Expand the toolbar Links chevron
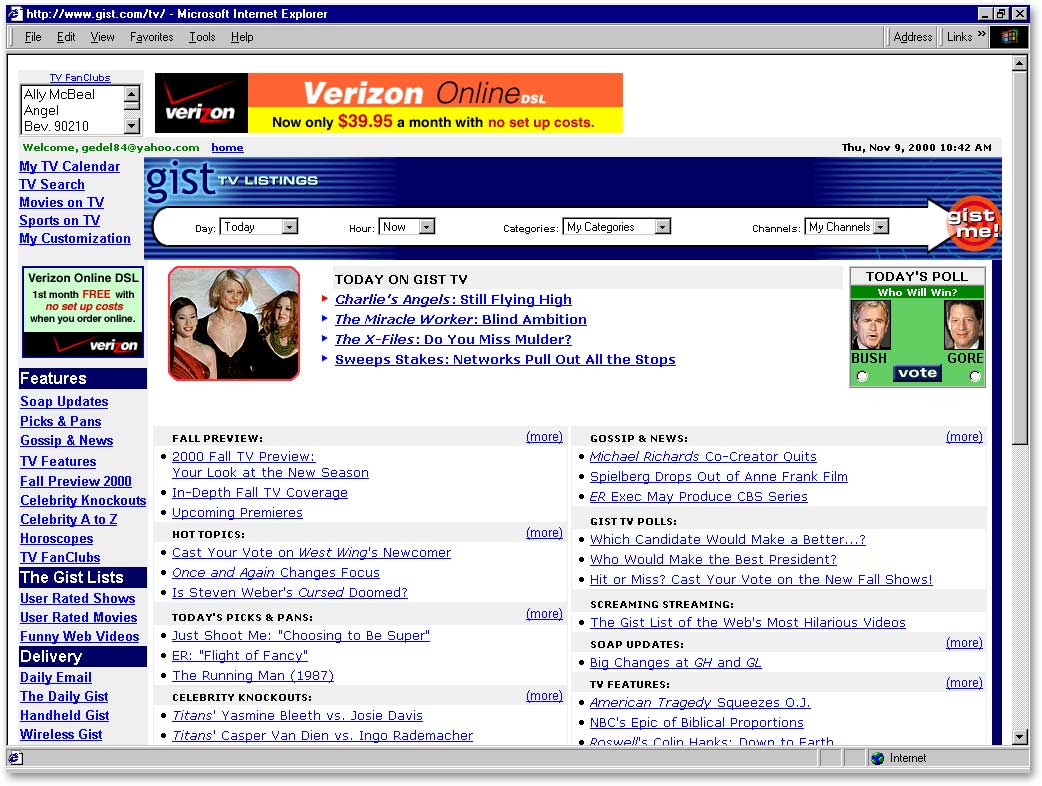The height and width of the screenshot is (786, 1042). [x=982, y=34]
